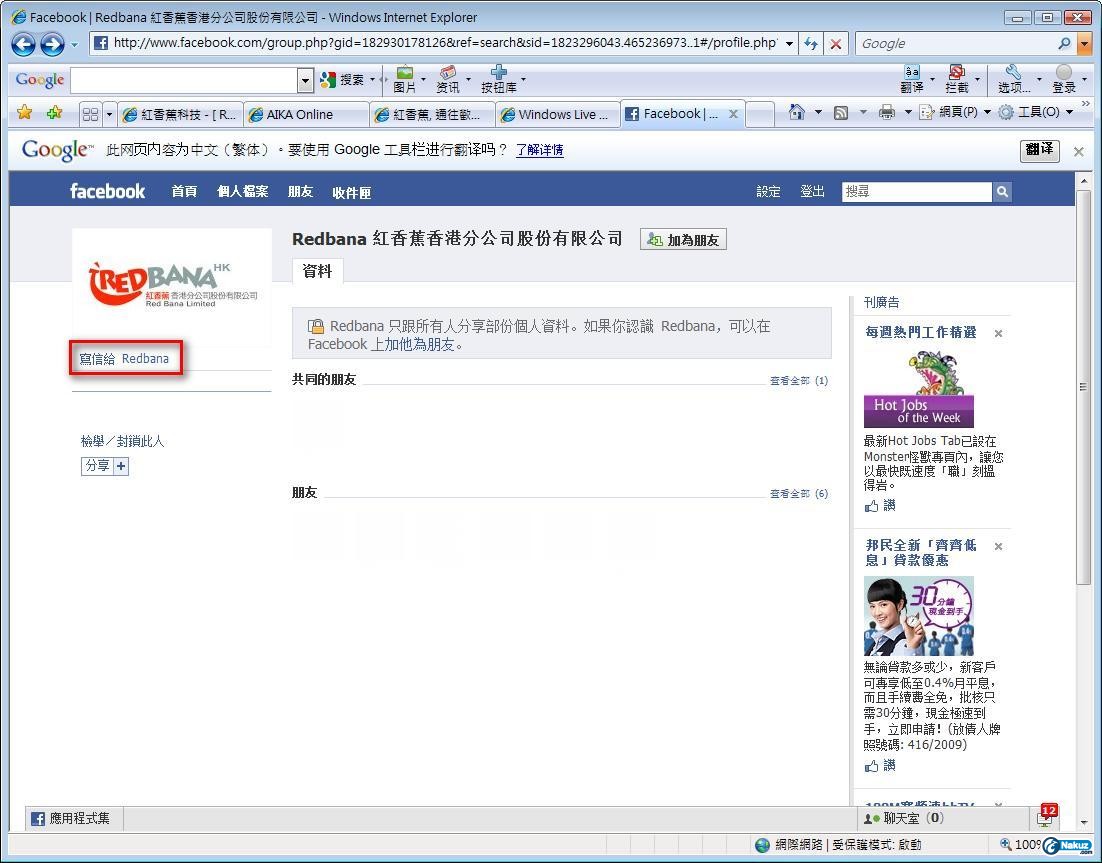
Task: Click the Print icon
Action: coord(887,112)
